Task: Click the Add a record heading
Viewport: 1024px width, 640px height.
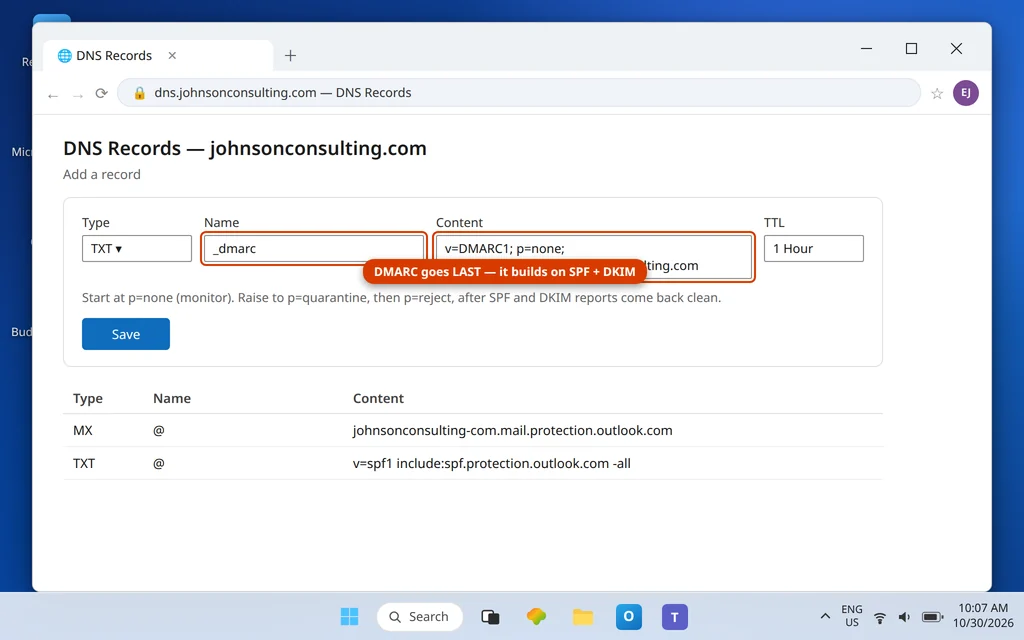Action: coord(102,174)
